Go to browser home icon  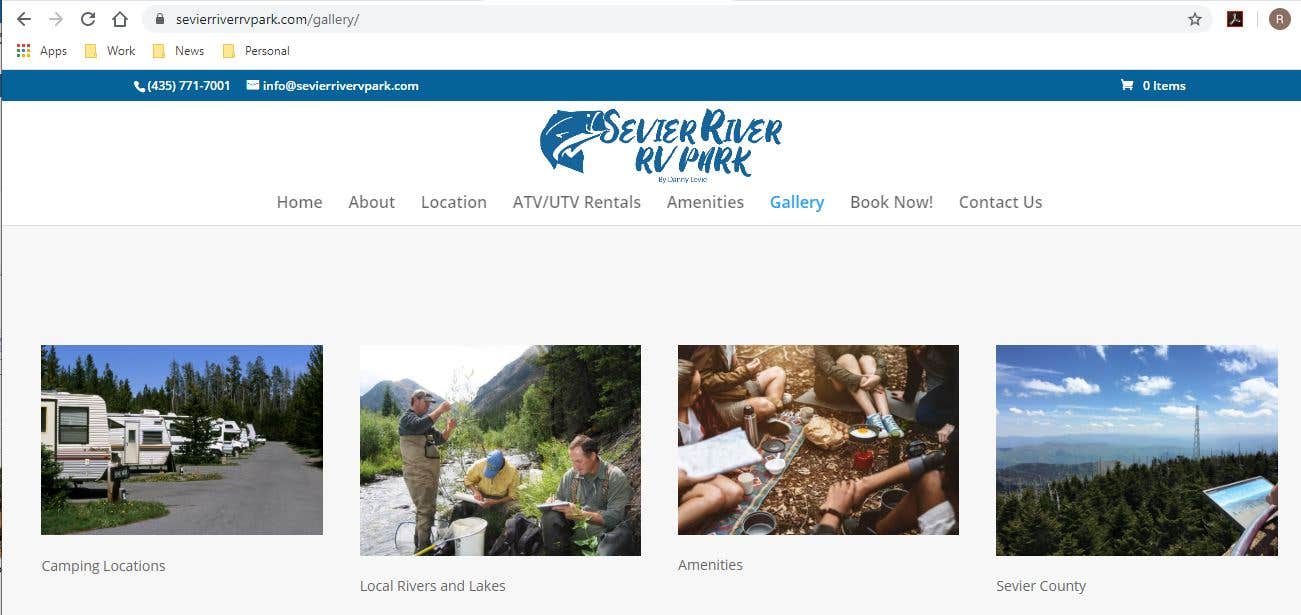[120, 19]
